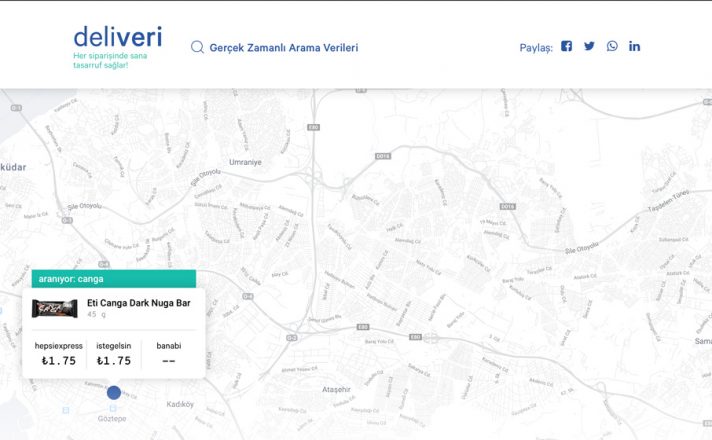Screen dimensions: 712x440
Task: Click the Göztepe station label
Action: coord(112,419)
